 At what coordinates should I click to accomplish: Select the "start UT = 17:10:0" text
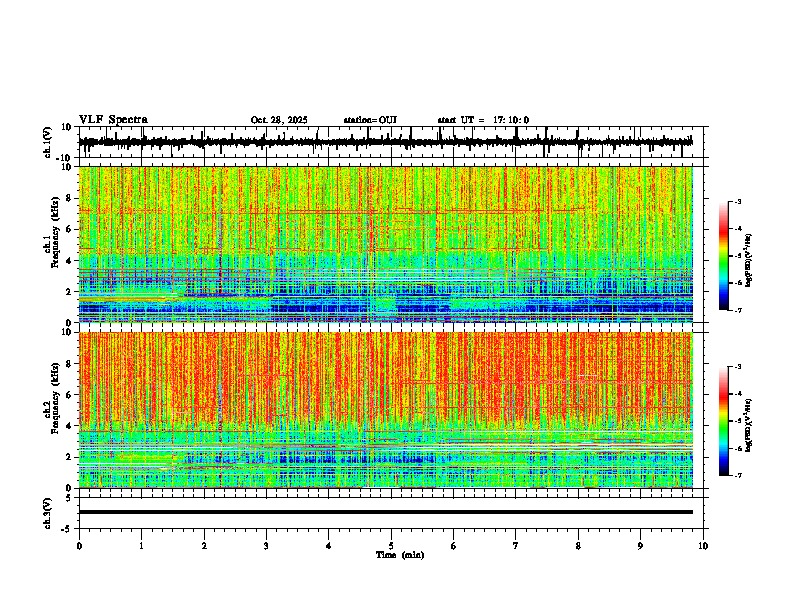tap(483, 120)
